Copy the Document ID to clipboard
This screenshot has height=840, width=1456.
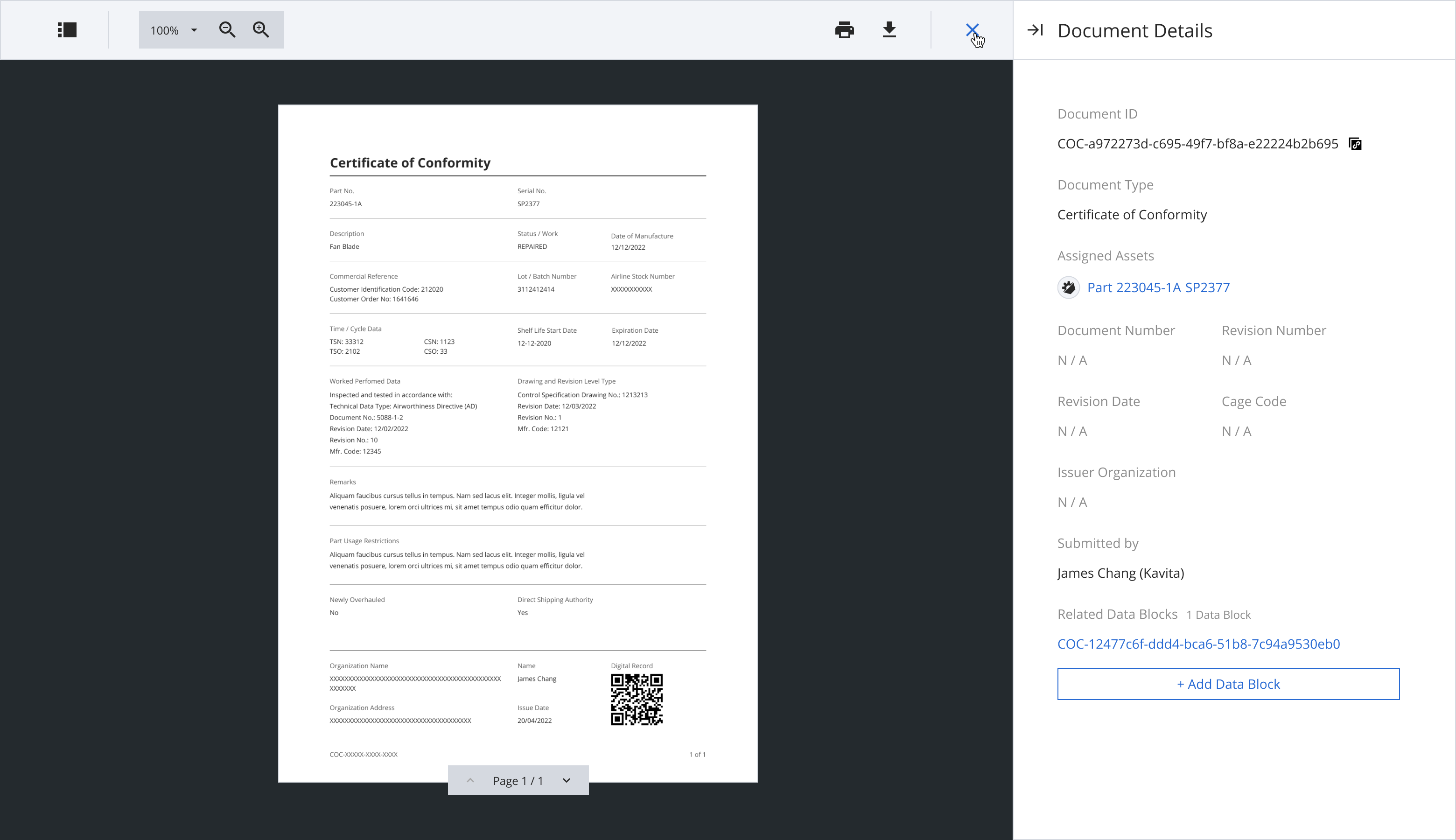point(1355,144)
